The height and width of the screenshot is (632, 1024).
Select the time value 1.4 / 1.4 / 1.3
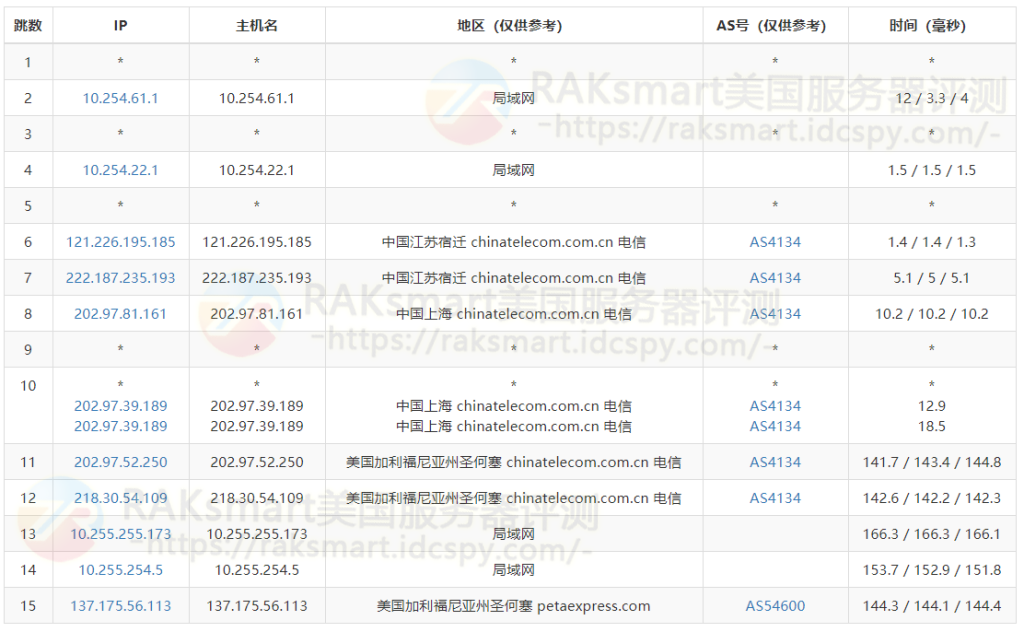coord(932,242)
